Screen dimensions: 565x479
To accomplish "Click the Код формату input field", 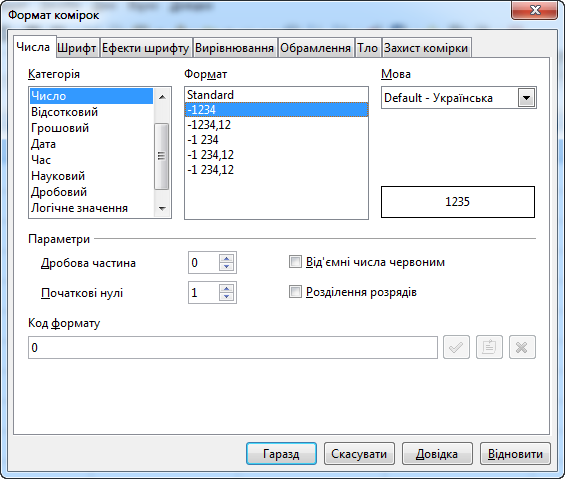I will pyautogui.click(x=233, y=347).
